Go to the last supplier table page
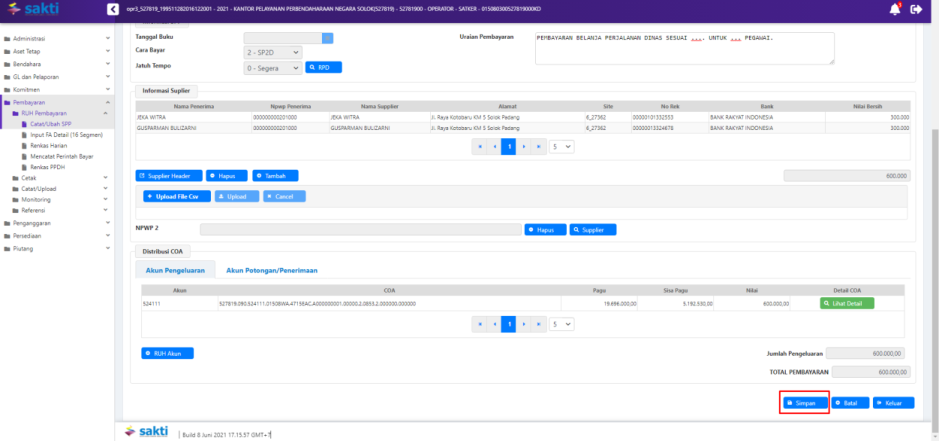This screenshot has height=441, width=939. click(541, 146)
